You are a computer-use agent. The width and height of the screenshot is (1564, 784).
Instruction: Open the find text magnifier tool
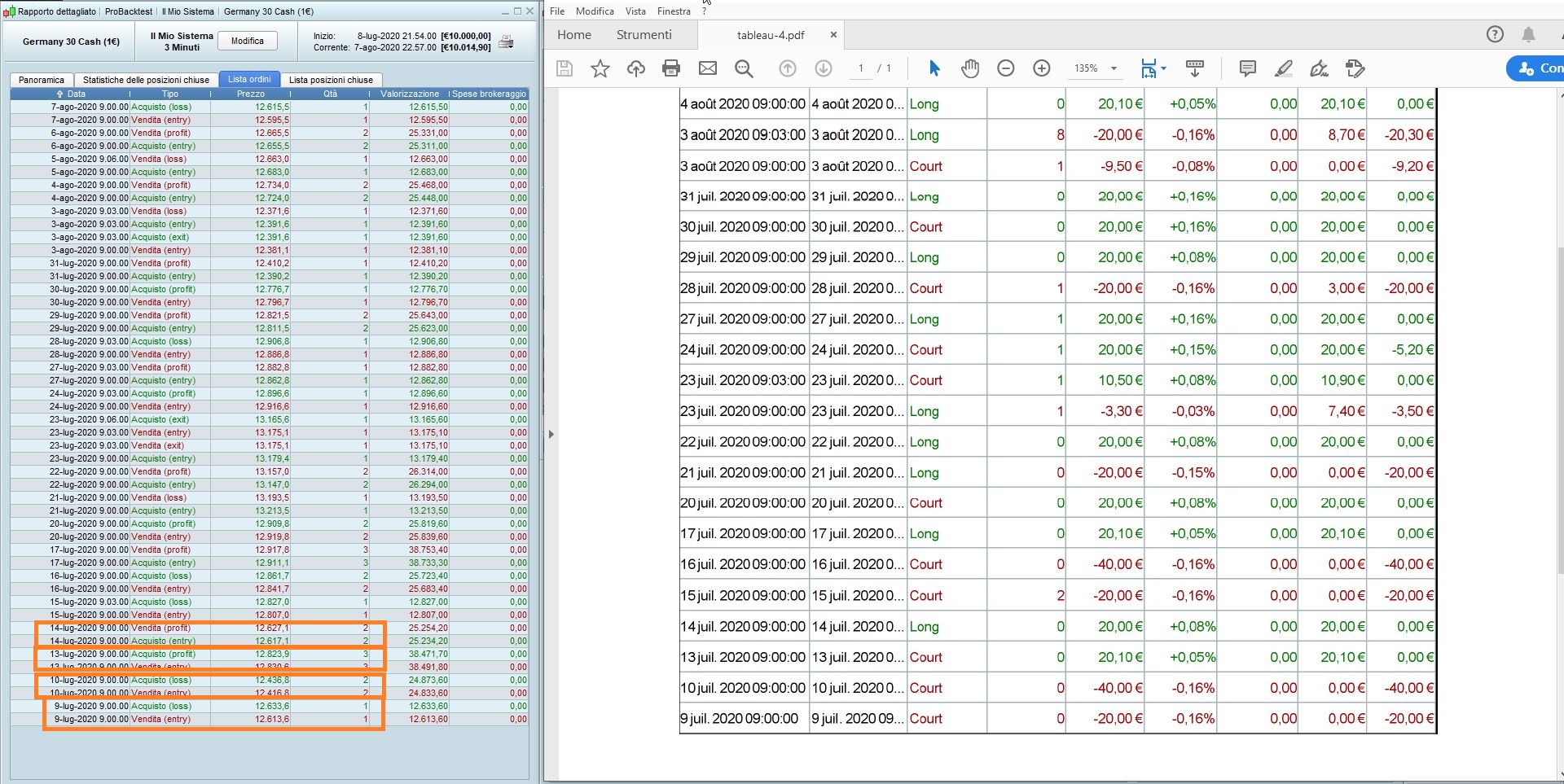click(743, 68)
